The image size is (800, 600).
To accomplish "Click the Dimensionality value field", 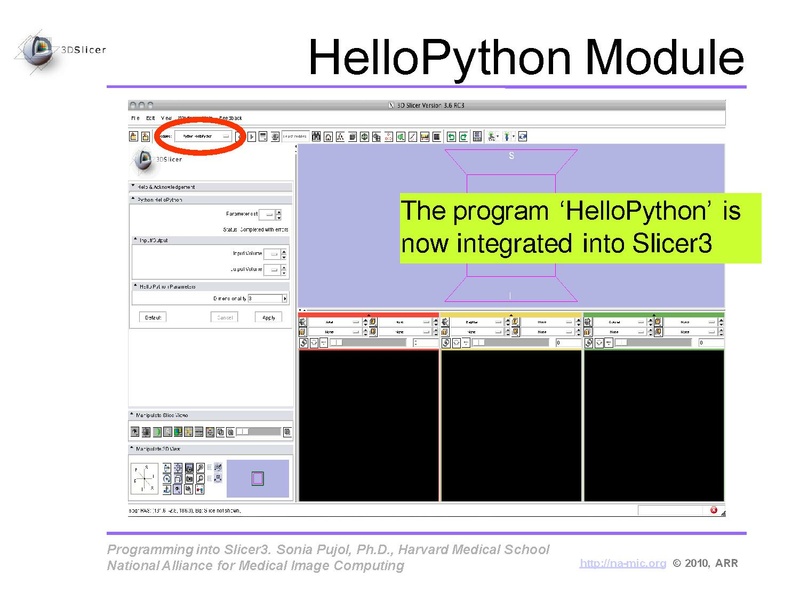I will [x=265, y=298].
